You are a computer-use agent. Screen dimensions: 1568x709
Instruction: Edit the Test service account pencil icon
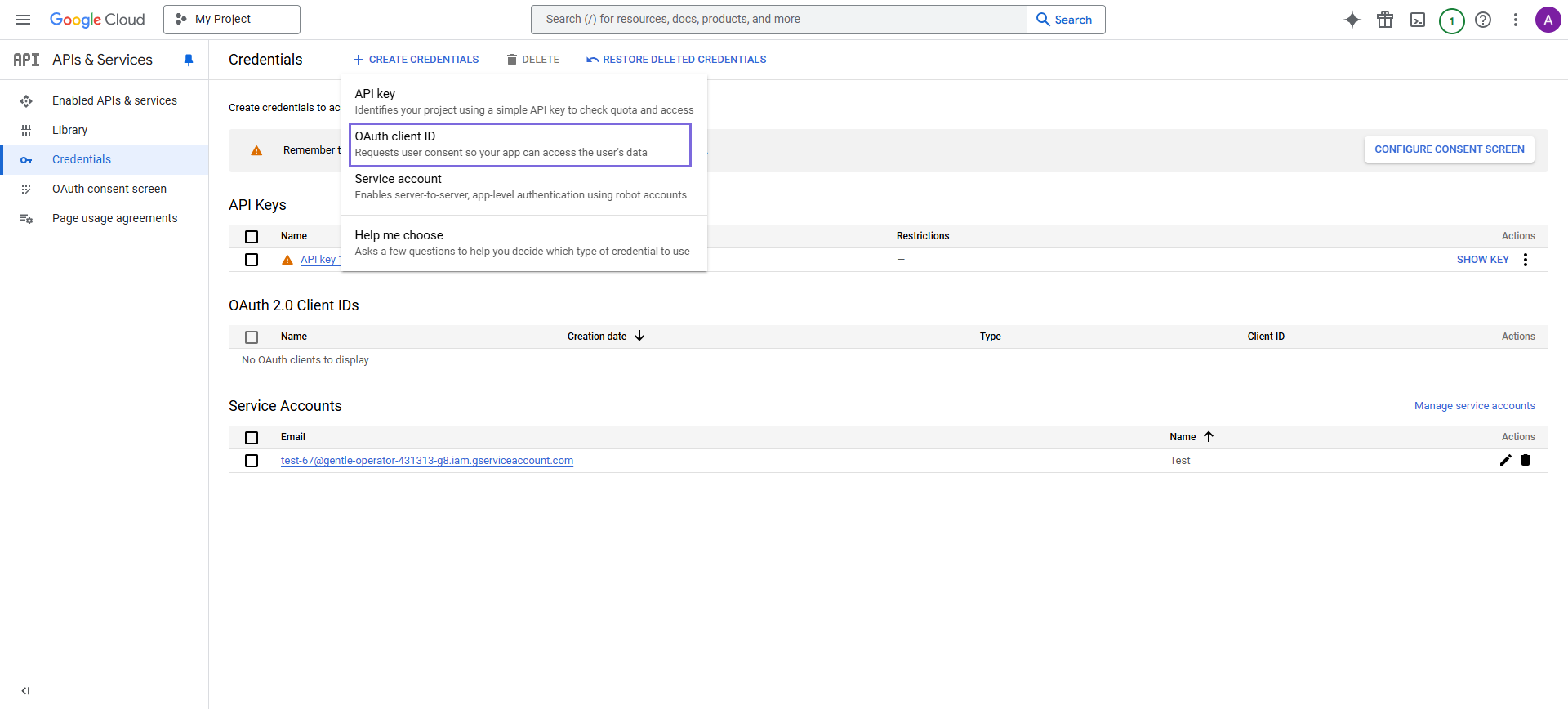tap(1505, 460)
